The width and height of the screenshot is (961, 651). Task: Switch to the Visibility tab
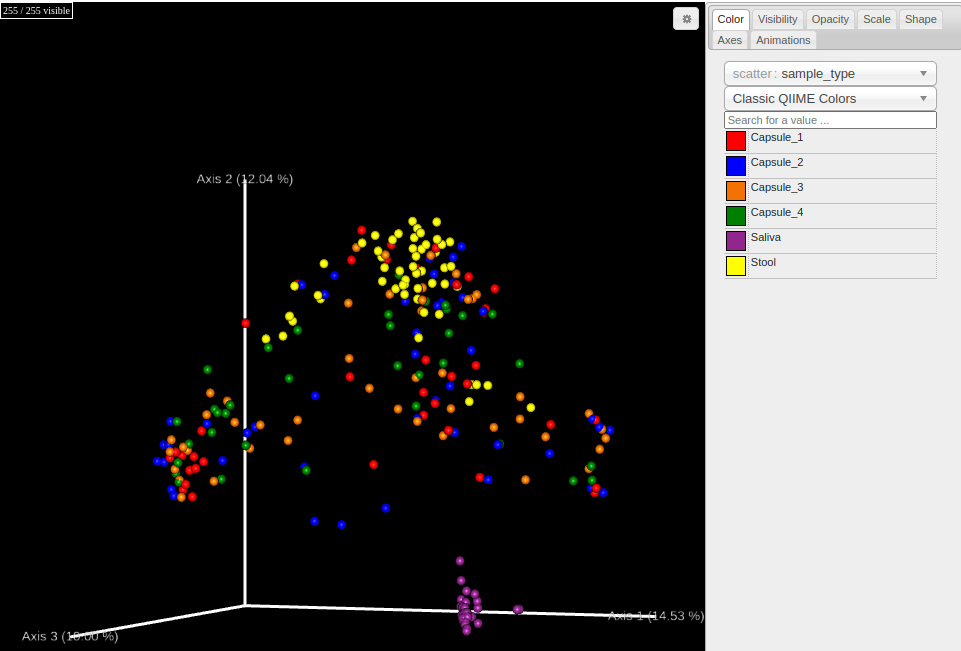[x=777, y=19]
